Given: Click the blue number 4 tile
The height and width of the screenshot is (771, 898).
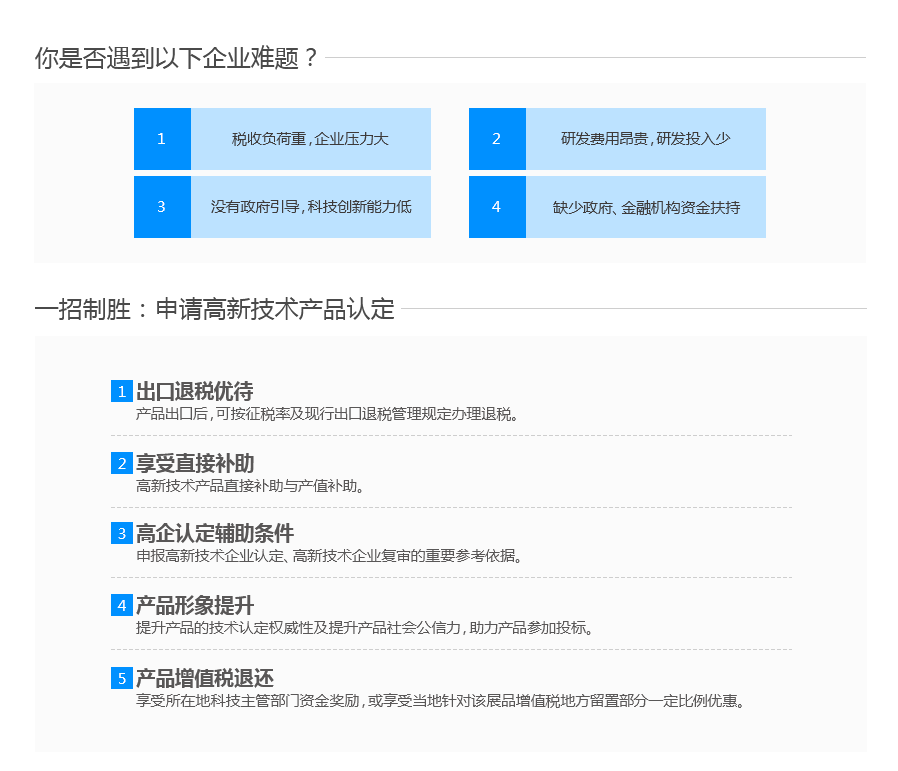Looking at the screenshot, I should click(x=497, y=207).
